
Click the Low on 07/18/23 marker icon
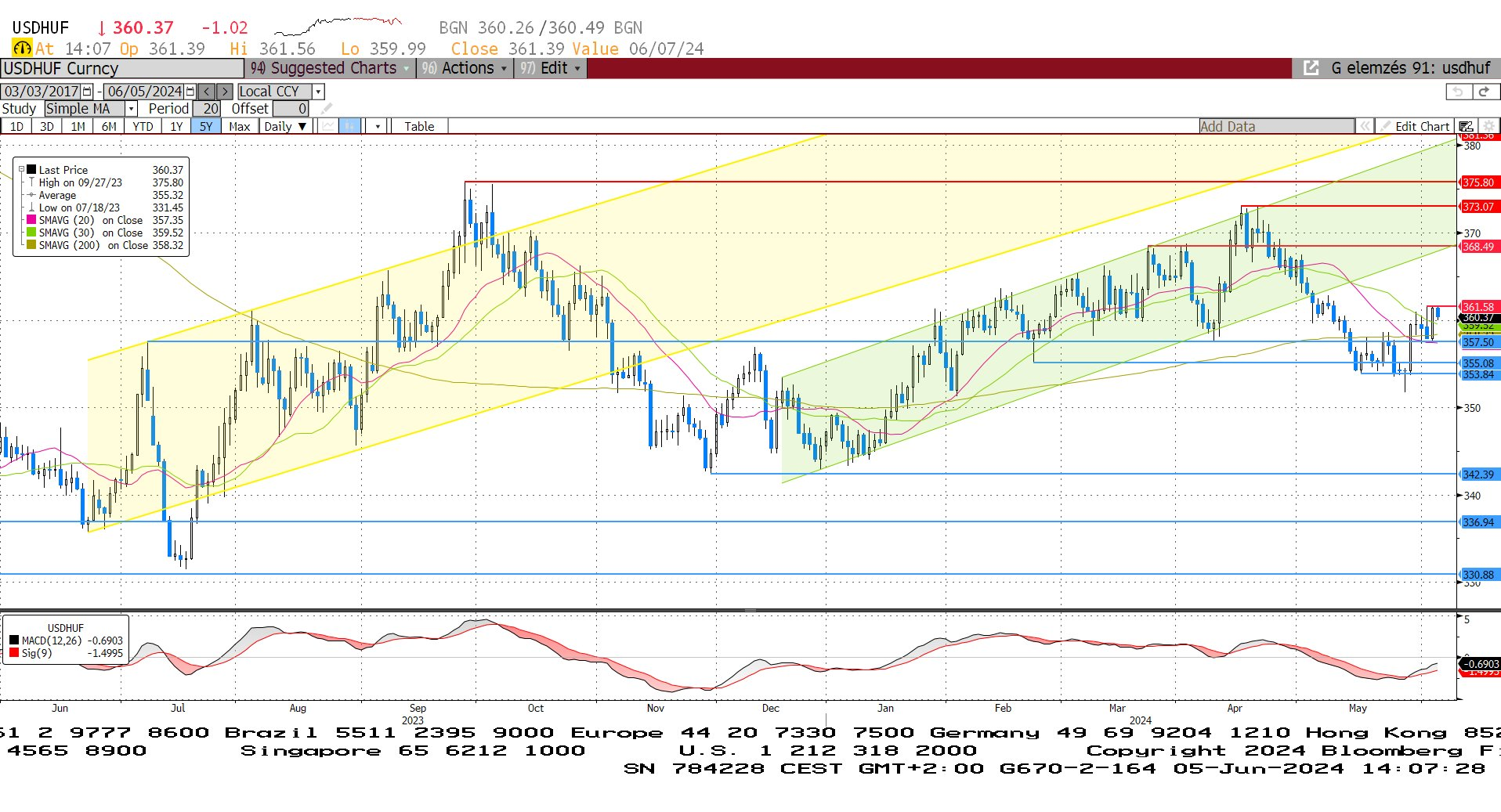click(31, 208)
